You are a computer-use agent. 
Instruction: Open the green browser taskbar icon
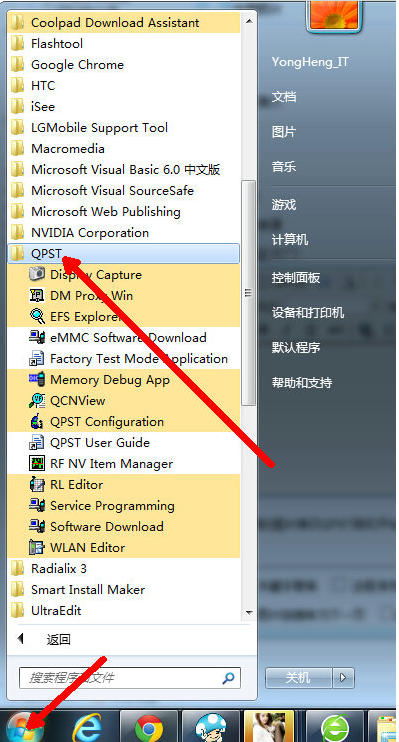pyautogui.click(x=335, y=728)
